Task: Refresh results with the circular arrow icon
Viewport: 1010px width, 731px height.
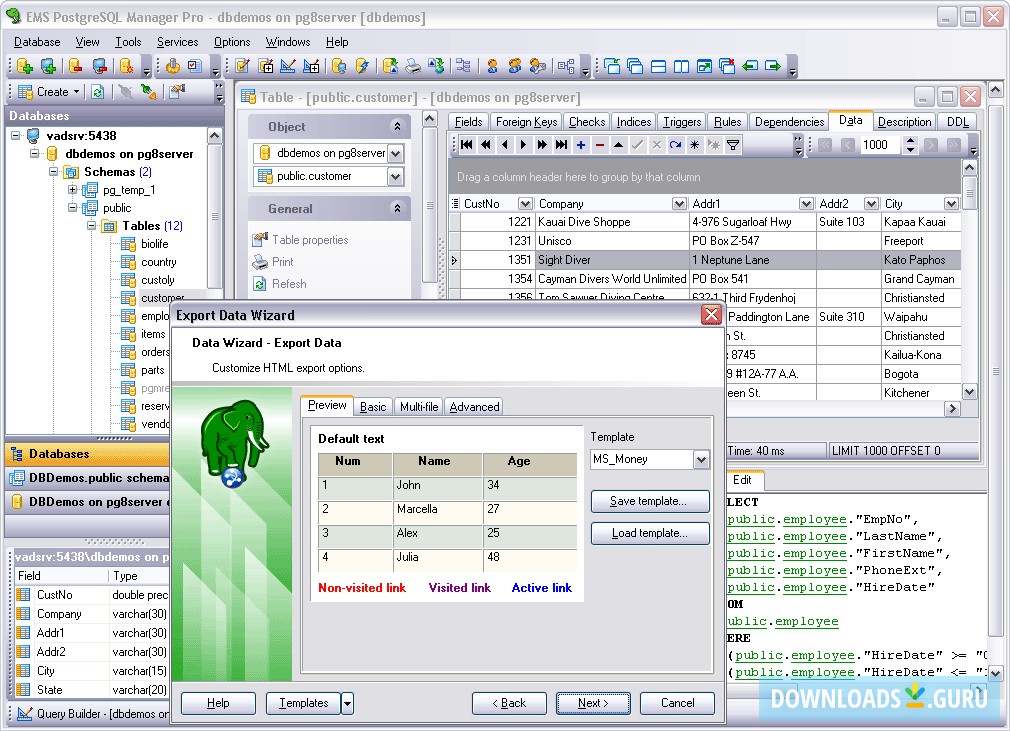Action: tap(676, 145)
